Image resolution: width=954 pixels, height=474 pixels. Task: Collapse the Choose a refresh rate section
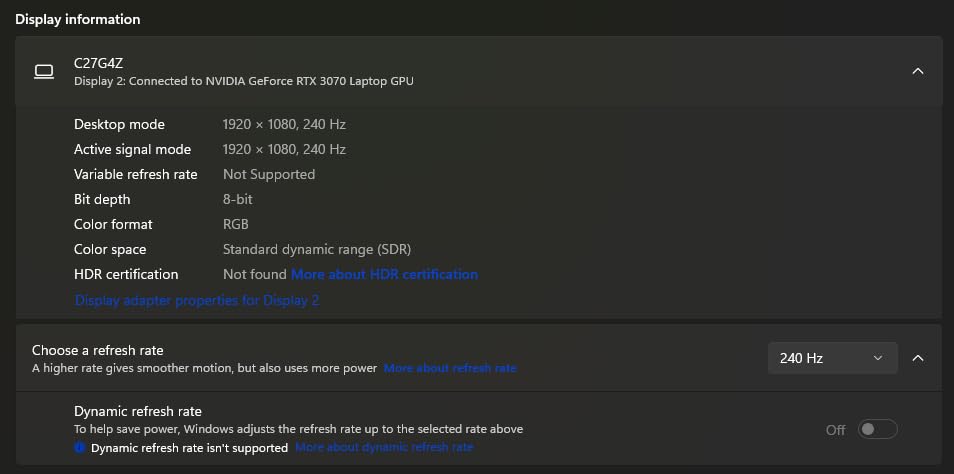coord(917,358)
